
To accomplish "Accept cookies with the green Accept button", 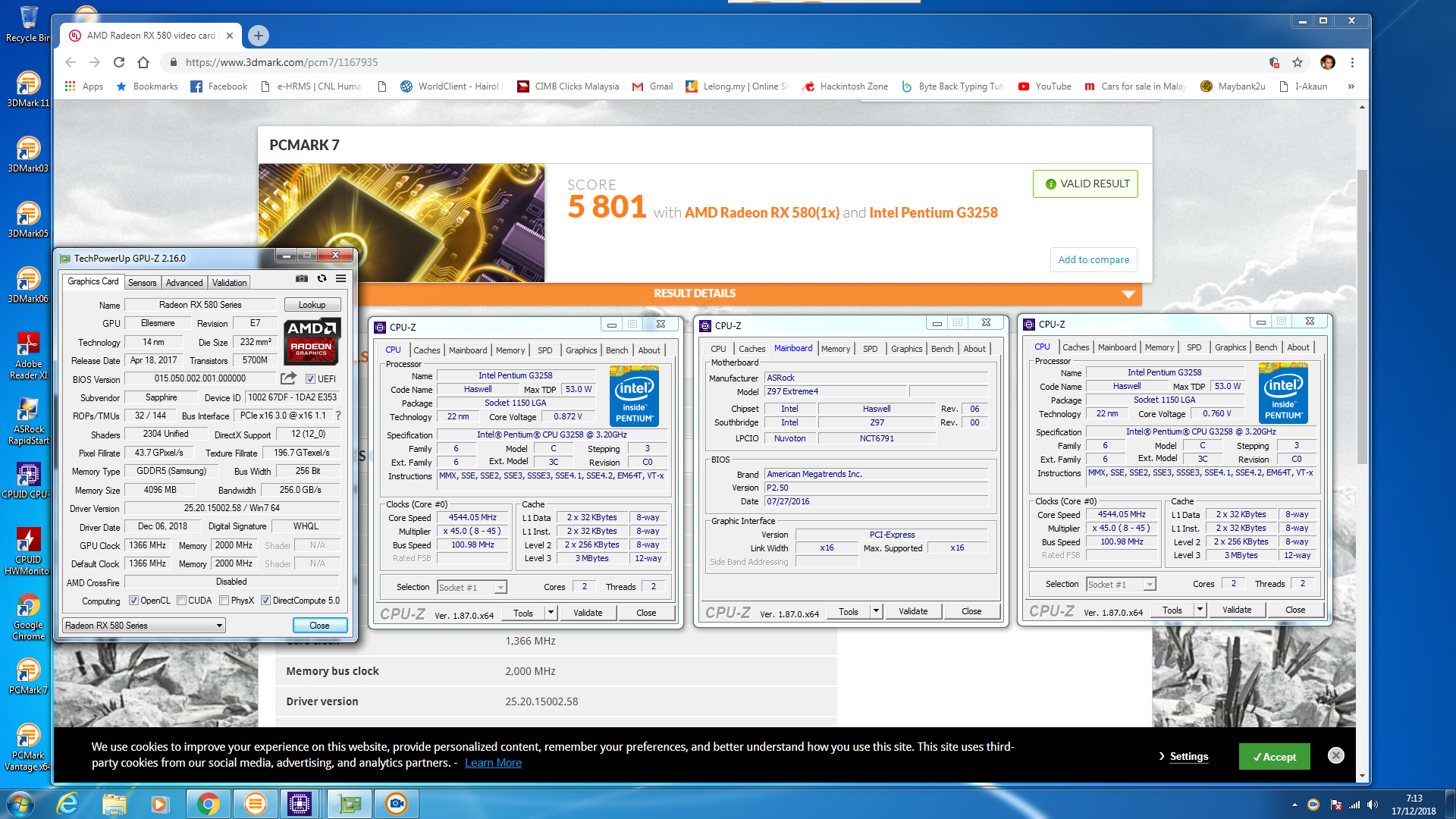I will [1274, 757].
